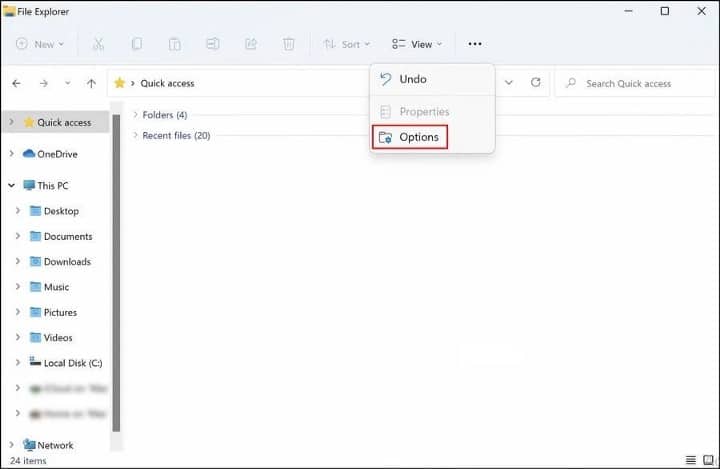720x469 pixels.
Task: Maximize the File Explorer window
Action: [x=664, y=11]
